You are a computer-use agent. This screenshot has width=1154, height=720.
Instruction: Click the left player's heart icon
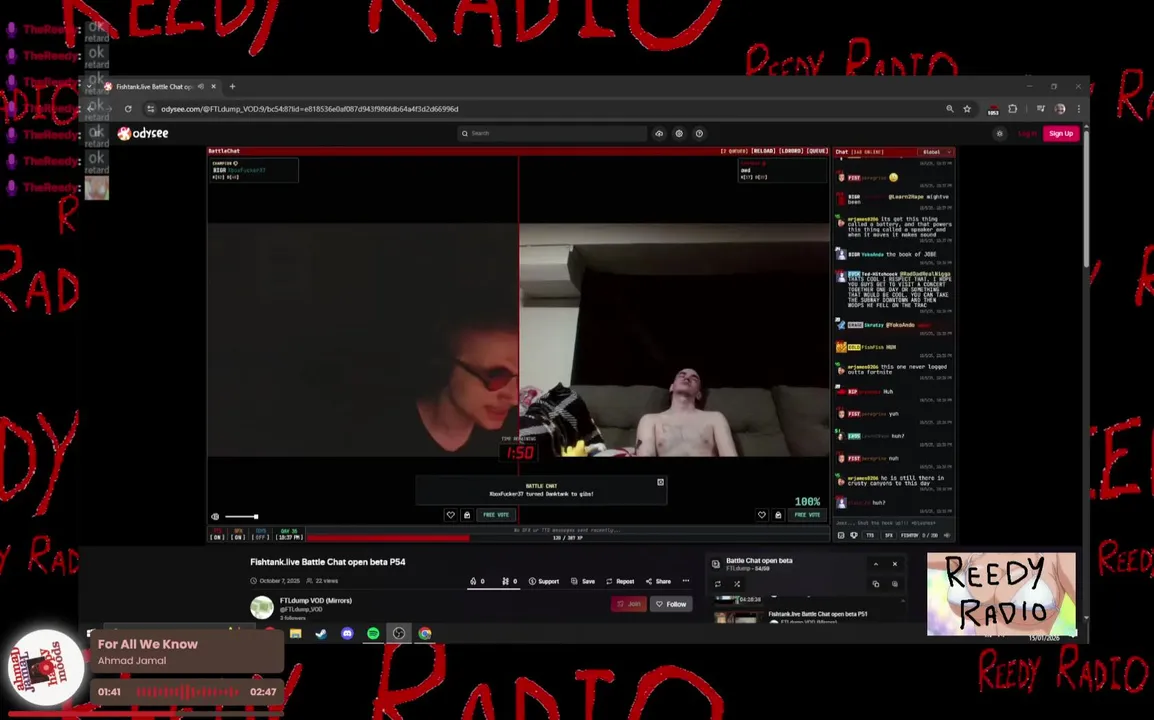click(x=450, y=515)
